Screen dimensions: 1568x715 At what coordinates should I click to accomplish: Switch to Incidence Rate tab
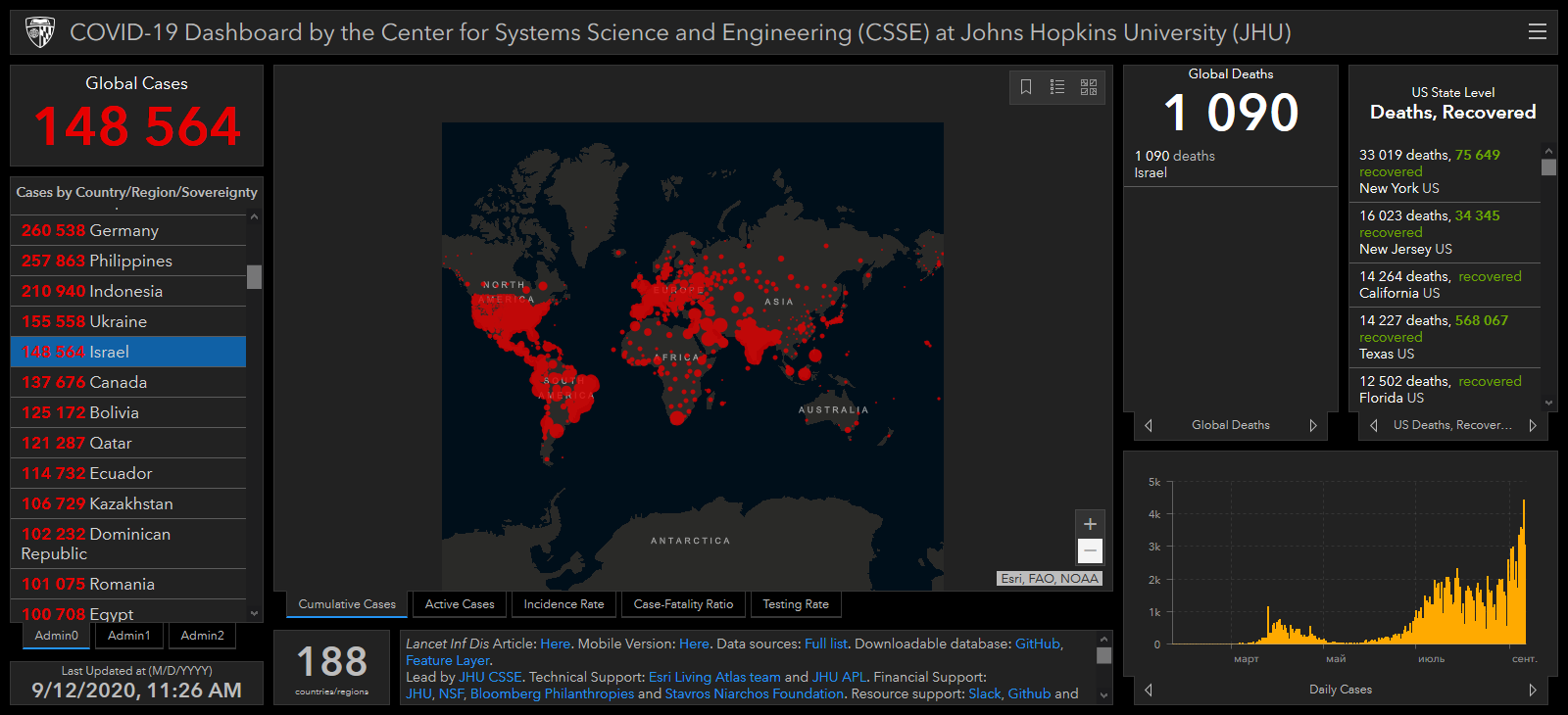pos(563,604)
